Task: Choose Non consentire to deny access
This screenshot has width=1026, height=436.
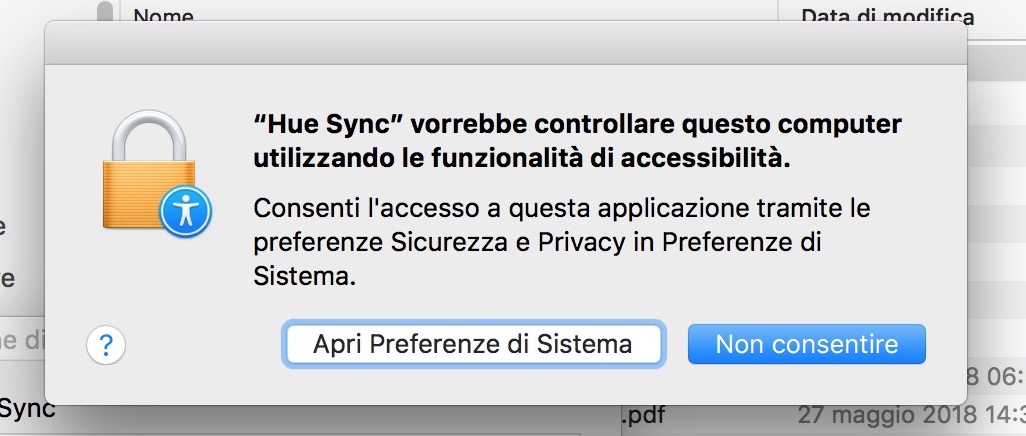Action: tap(806, 344)
